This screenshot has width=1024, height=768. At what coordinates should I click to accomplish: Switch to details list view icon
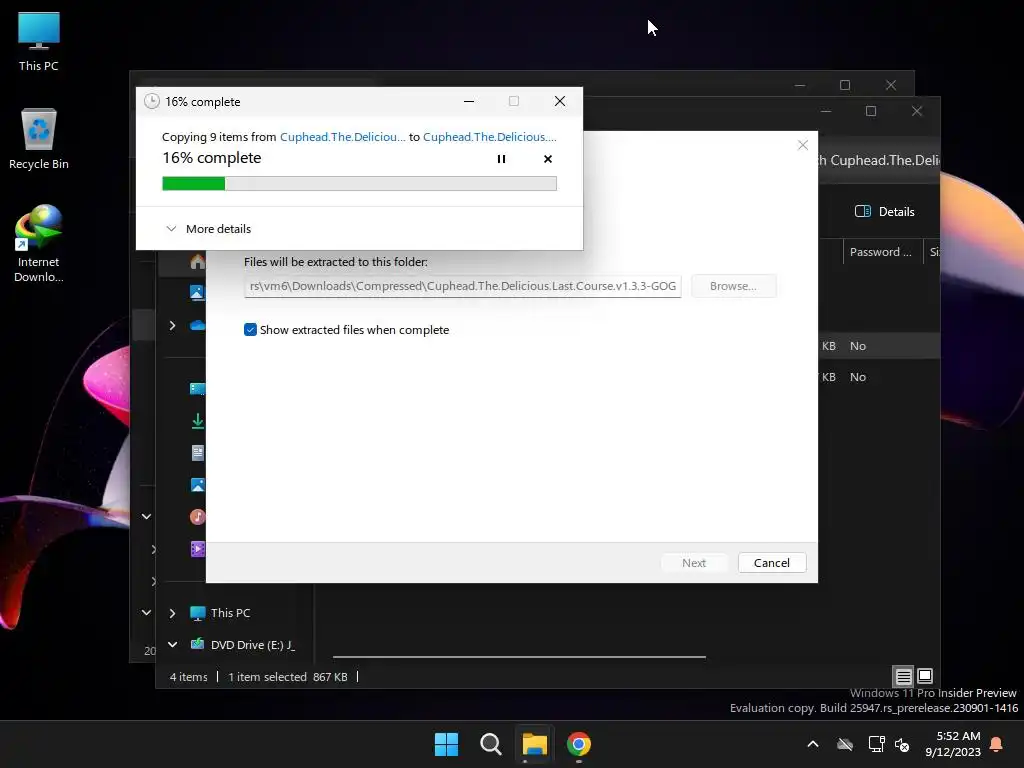click(x=903, y=677)
